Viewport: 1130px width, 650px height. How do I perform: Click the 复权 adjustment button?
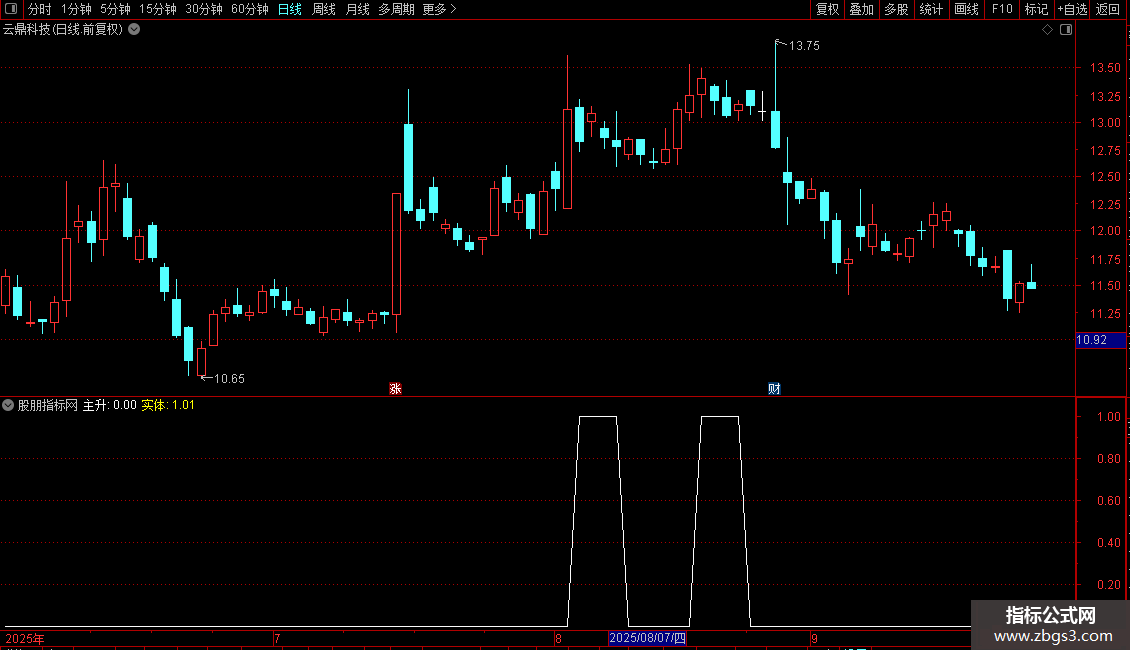coord(827,9)
